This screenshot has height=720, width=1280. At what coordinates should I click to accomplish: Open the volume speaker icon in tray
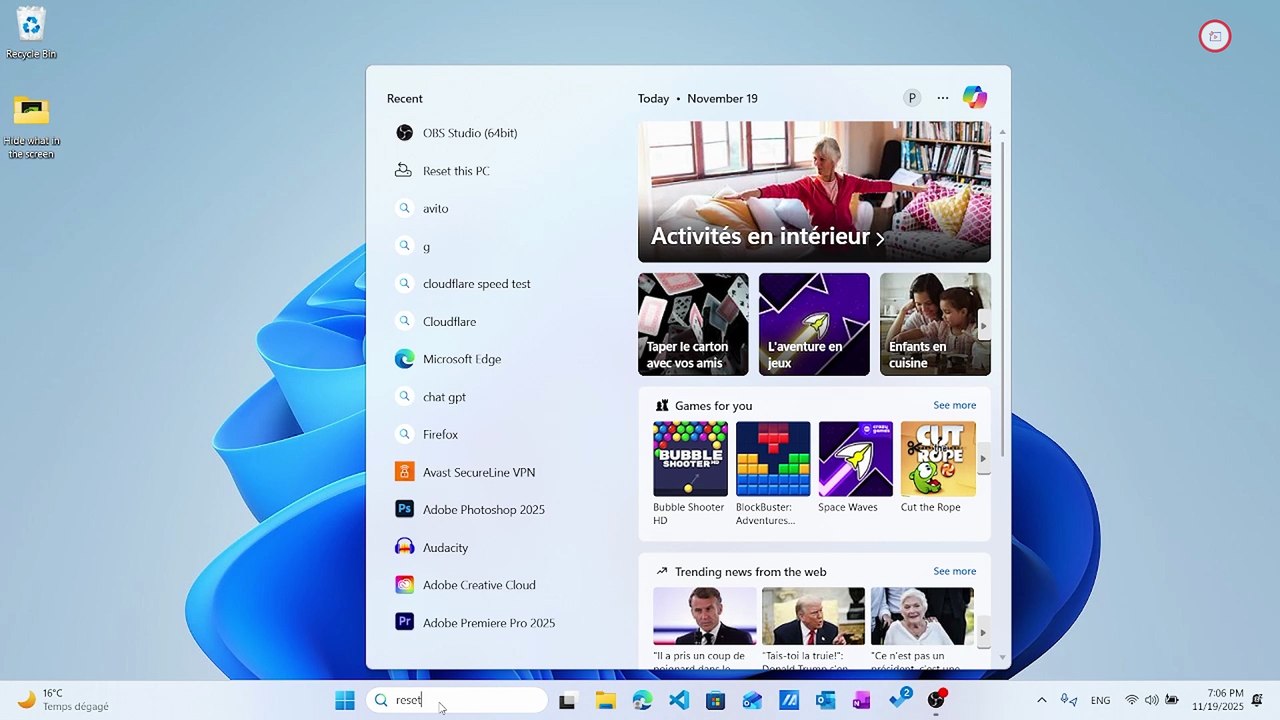[x=1151, y=700]
